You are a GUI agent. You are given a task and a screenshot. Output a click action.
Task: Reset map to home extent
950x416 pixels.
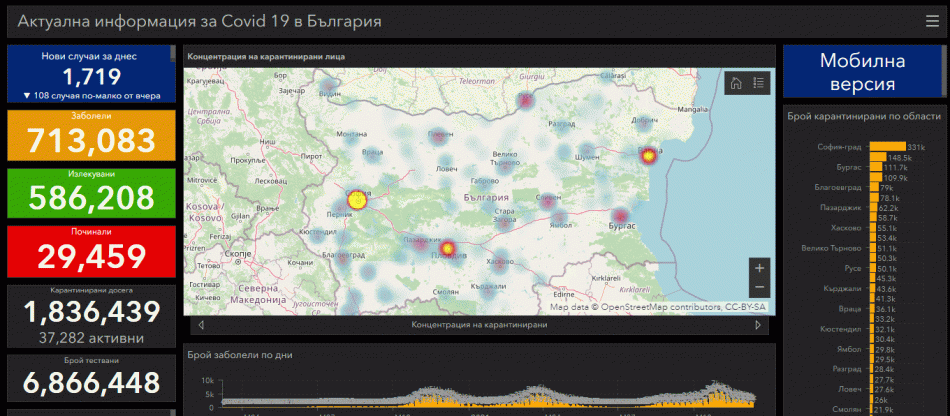(736, 83)
